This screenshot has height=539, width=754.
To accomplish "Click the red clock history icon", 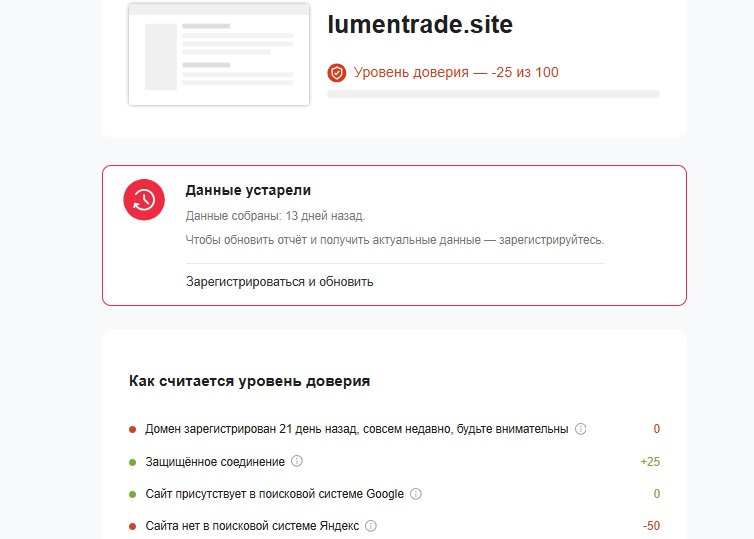I will pos(144,200).
